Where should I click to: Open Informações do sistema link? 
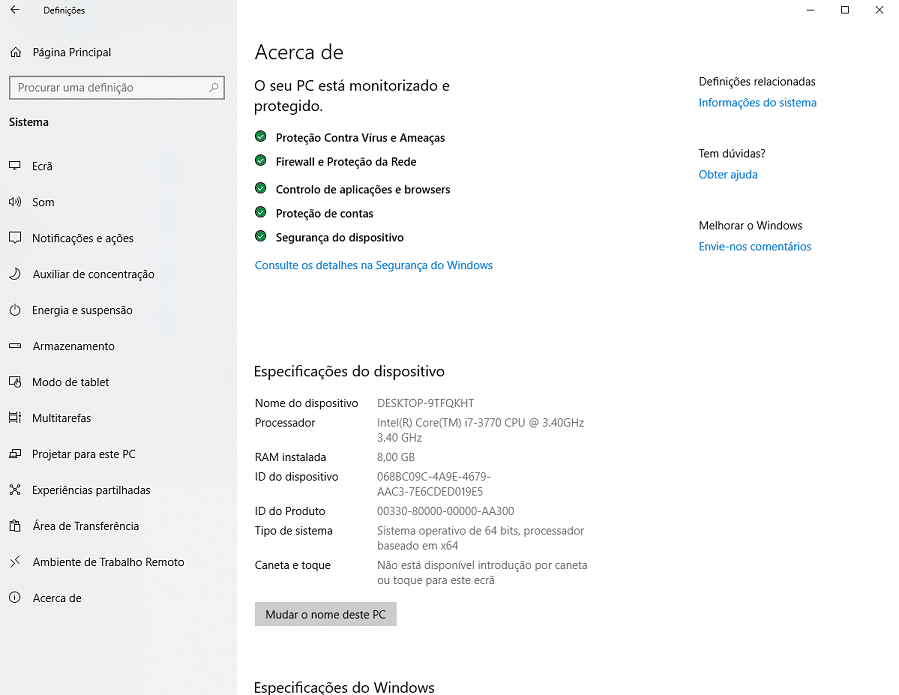coord(757,103)
